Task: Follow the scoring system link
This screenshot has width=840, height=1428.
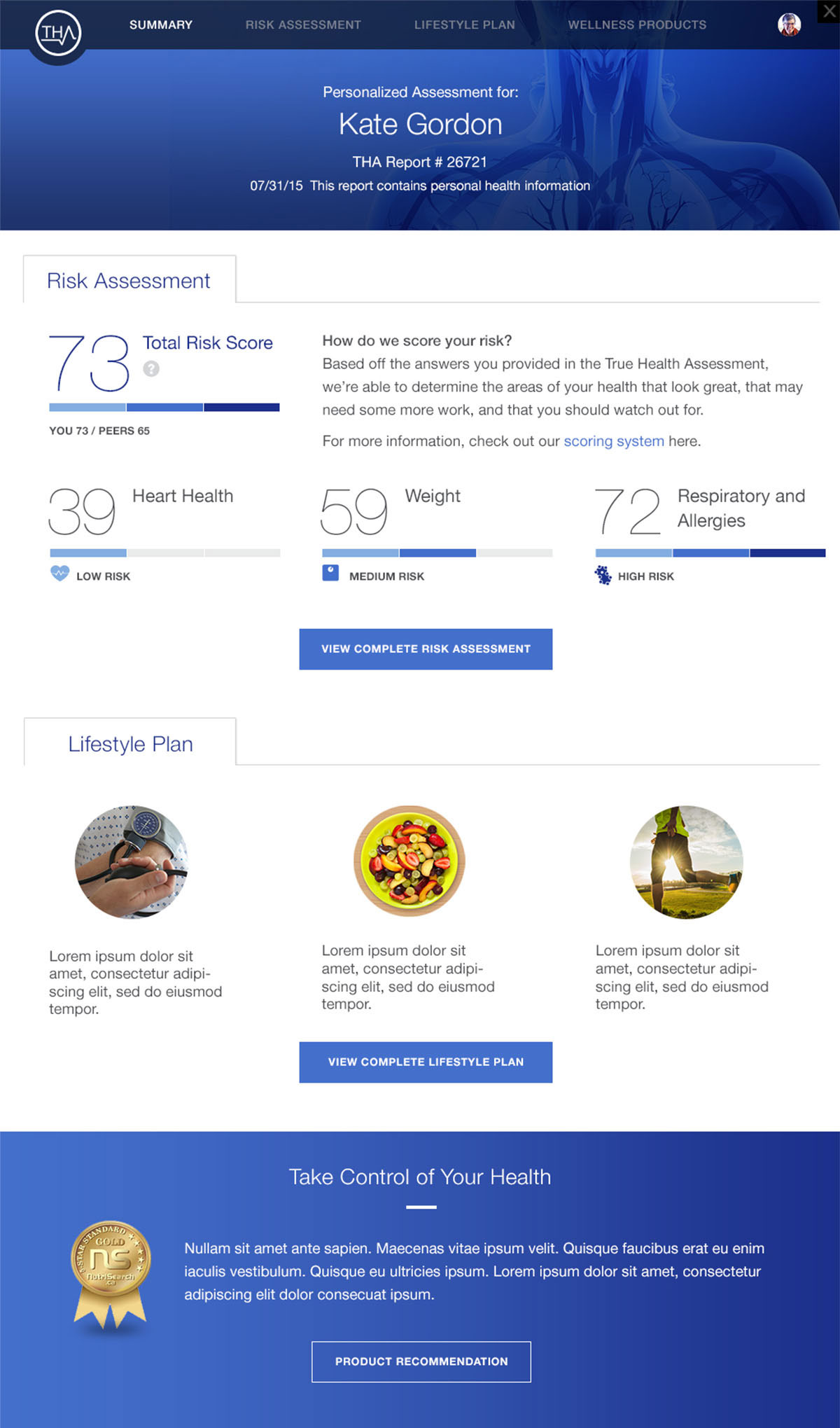Action: [x=614, y=441]
